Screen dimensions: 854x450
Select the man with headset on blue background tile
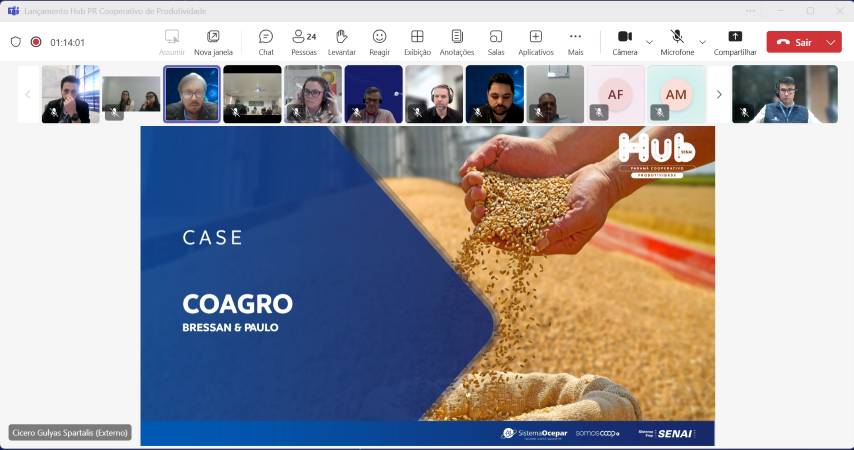point(373,94)
